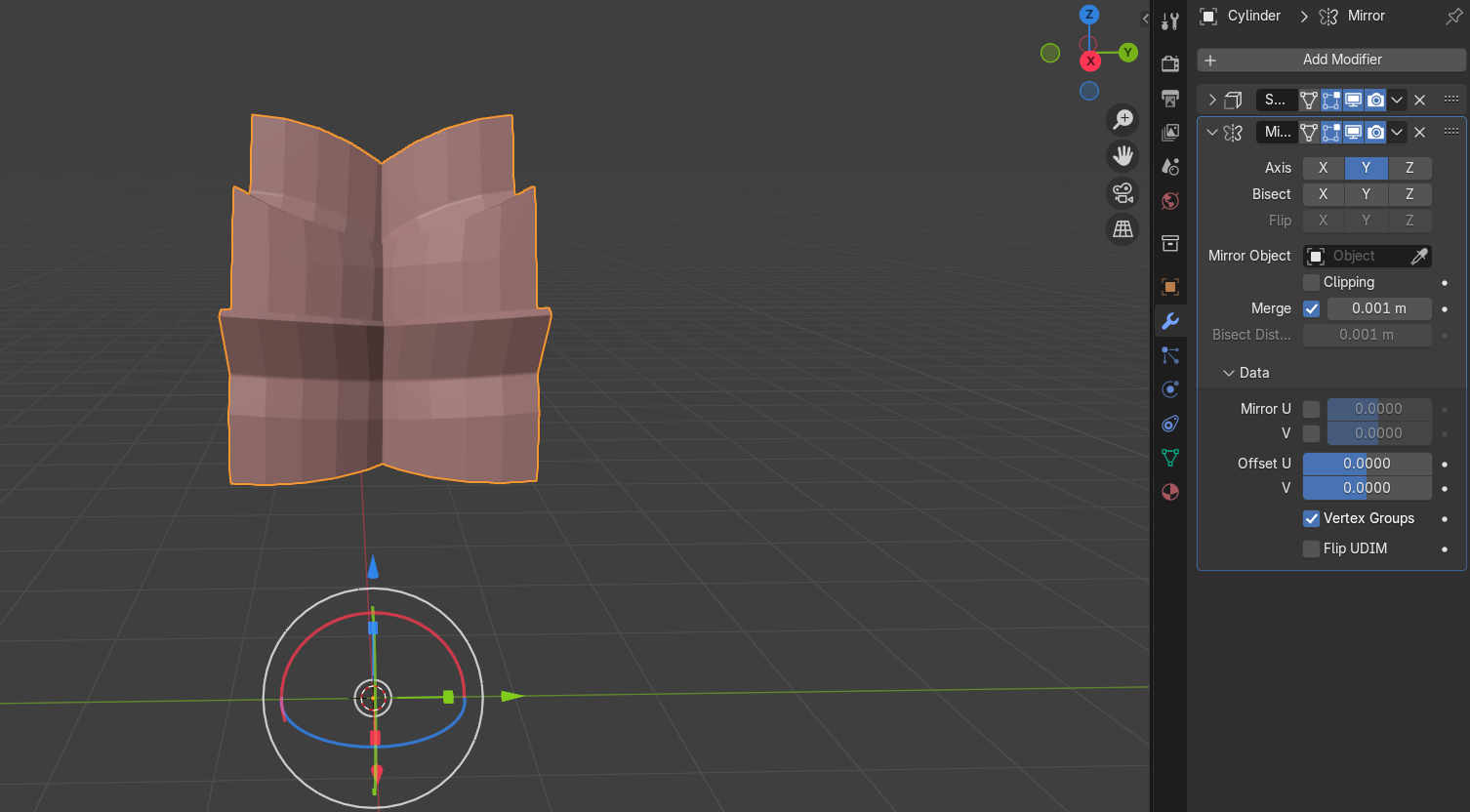Image resolution: width=1470 pixels, height=812 pixels.
Task: Toggle On Cage for S... modifier
Action: [x=1309, y=100]
